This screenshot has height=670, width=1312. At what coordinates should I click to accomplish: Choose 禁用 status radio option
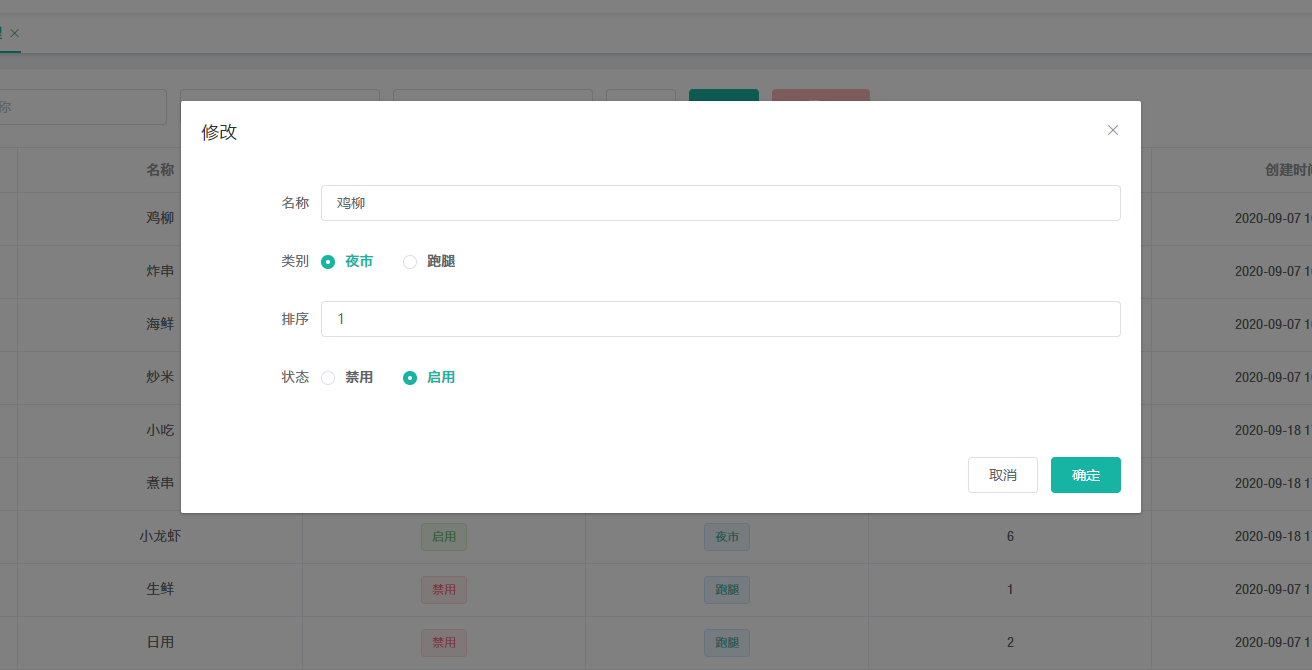click(328, 378)
